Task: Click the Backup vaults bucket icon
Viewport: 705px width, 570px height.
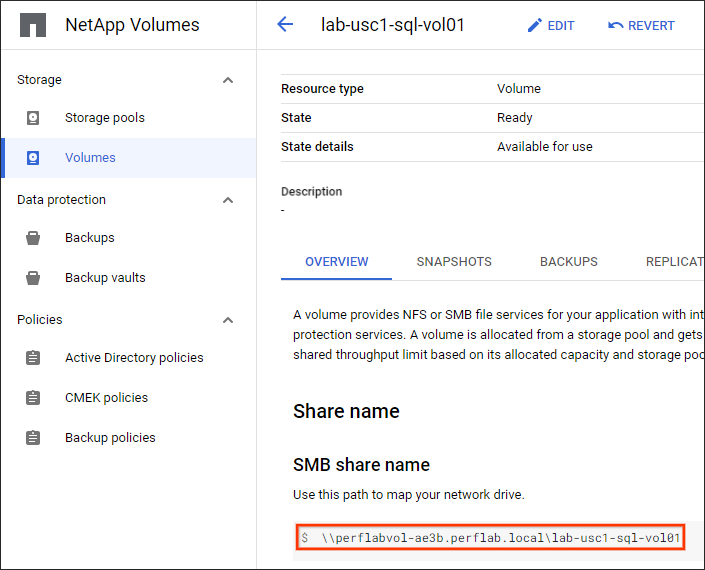Action: click(x=33, y=278)
